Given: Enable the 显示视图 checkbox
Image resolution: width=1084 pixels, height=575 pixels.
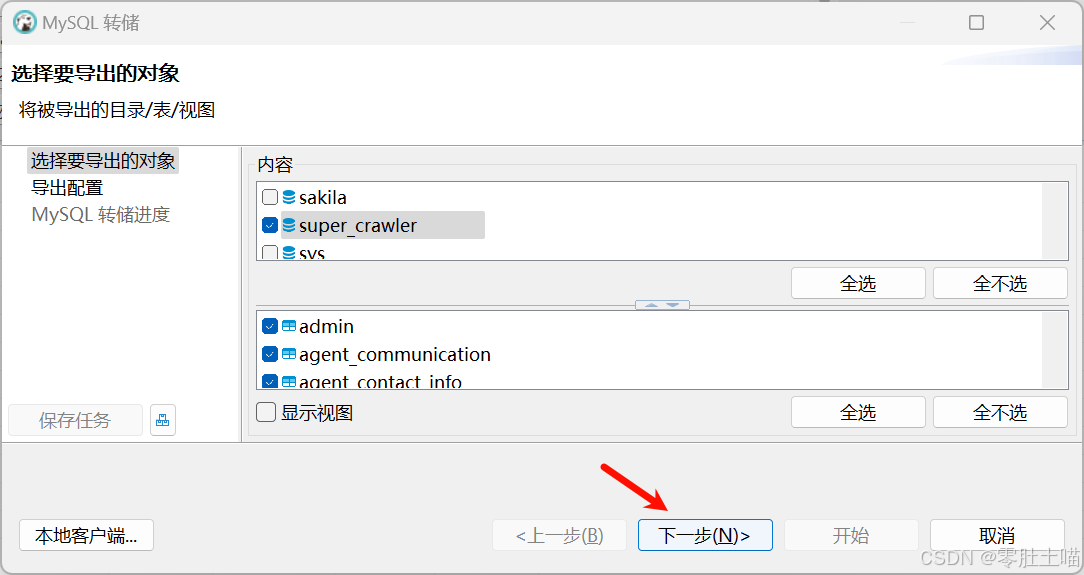Looking at the screenshot, I should pos(266,413).
